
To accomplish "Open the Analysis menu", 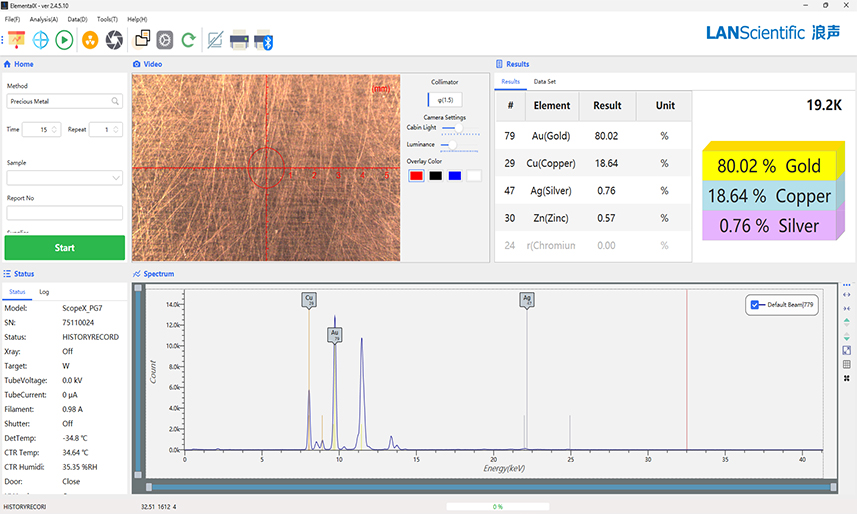I will [x=43, y=19].
